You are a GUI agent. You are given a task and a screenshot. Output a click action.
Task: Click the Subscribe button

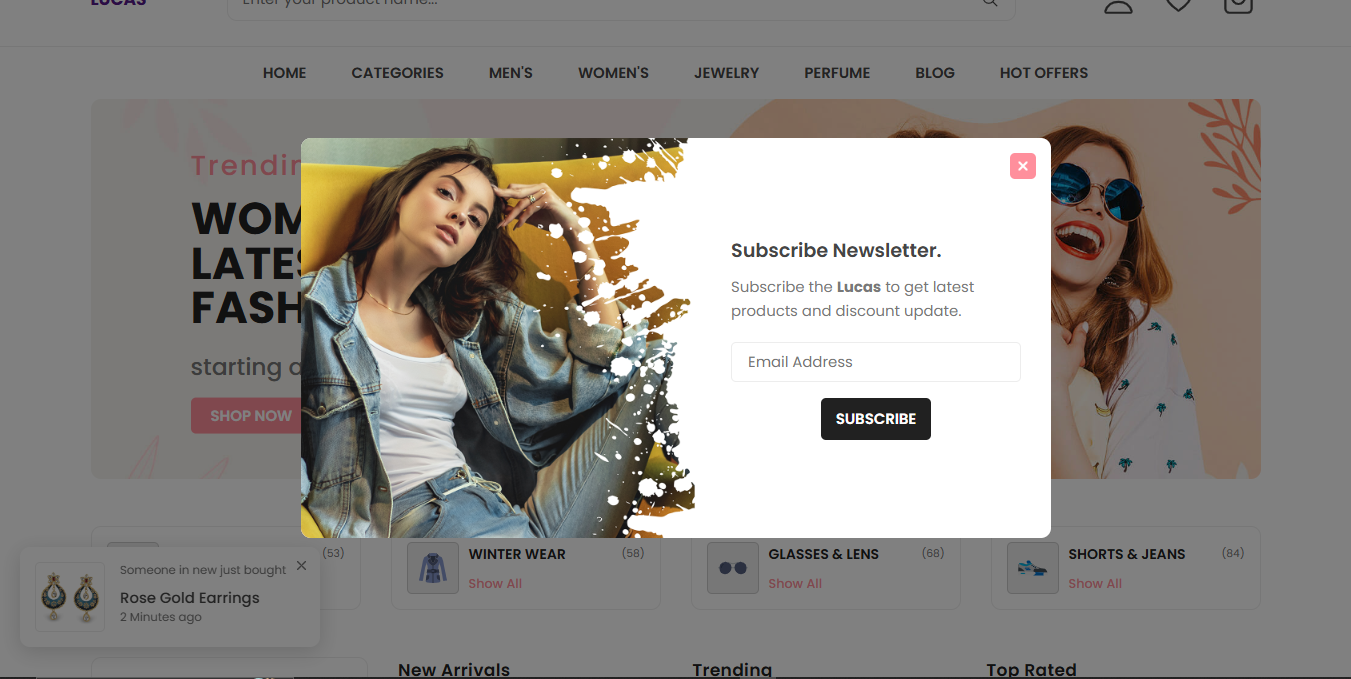coord(876,419)
